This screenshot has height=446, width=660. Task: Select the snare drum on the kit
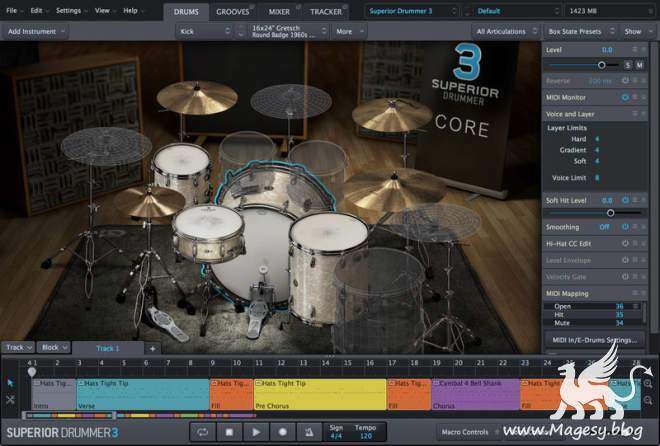208,234
